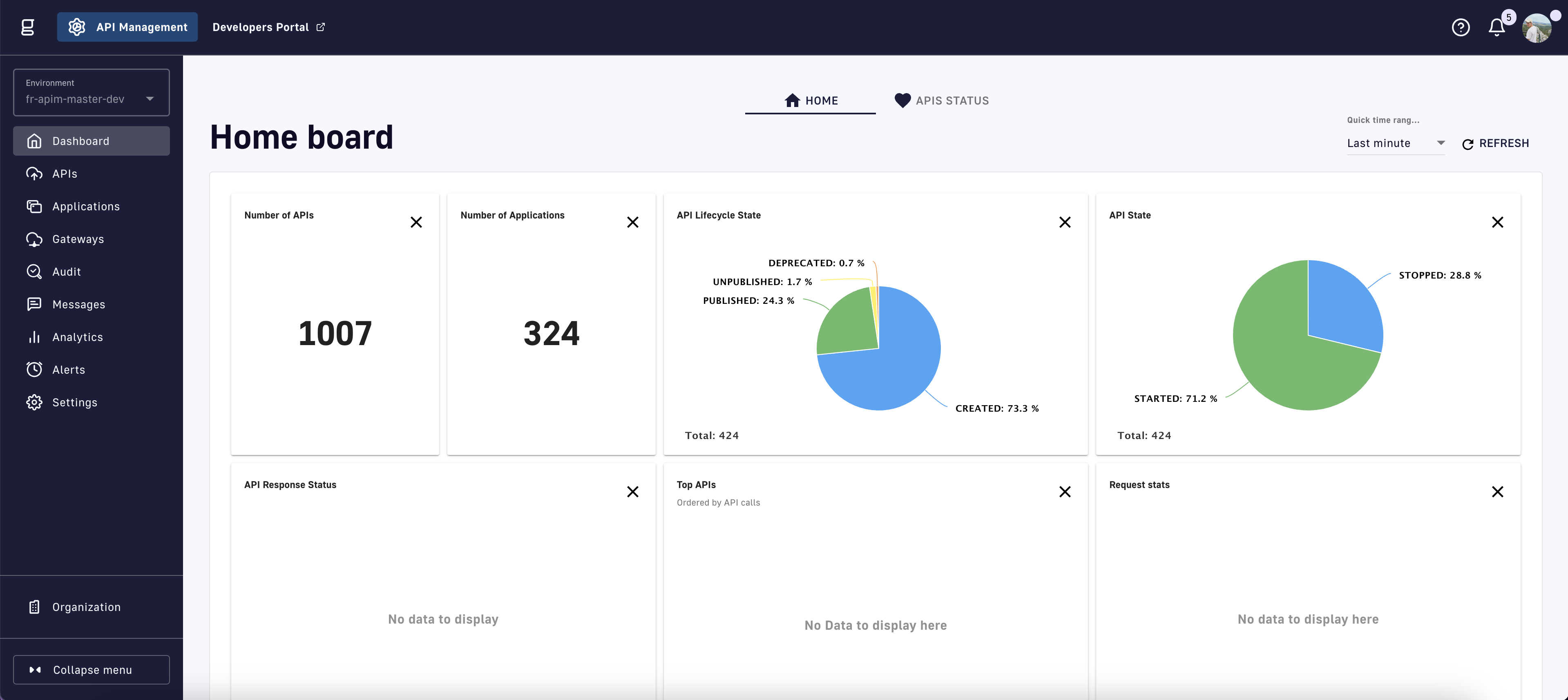Open Messages from the sidebar
Image resolution: width=1568 pixels, height=700 pixels.
click(78, 304)
